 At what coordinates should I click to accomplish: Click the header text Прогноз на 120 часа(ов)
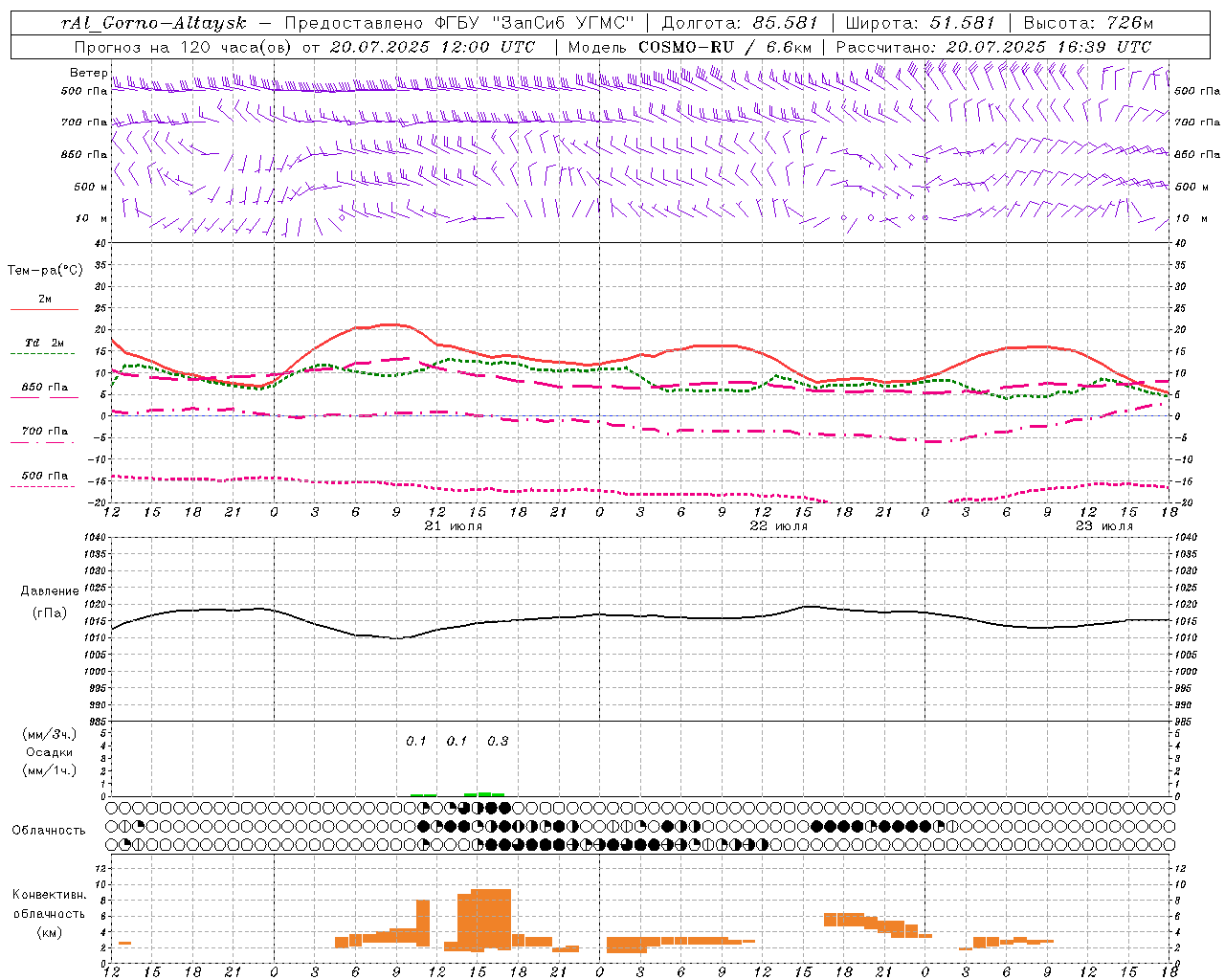pyautogui.click(x=184, y=47)
